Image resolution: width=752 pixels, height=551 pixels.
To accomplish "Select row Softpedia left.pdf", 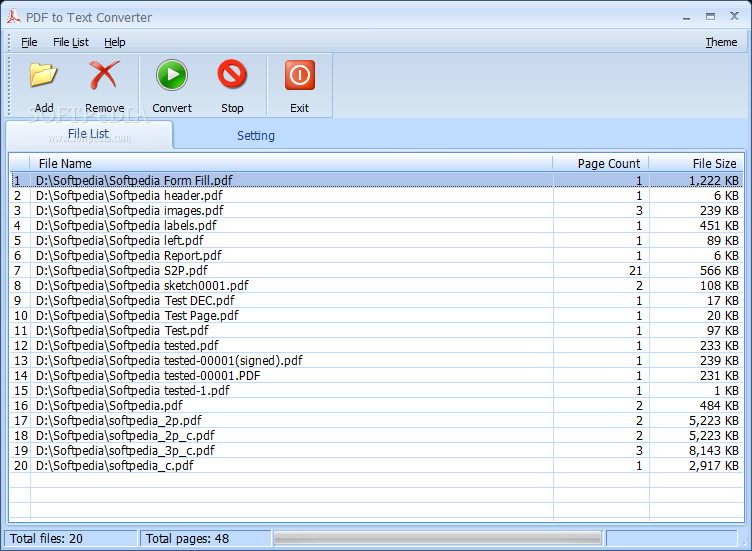I will (376, 240).
